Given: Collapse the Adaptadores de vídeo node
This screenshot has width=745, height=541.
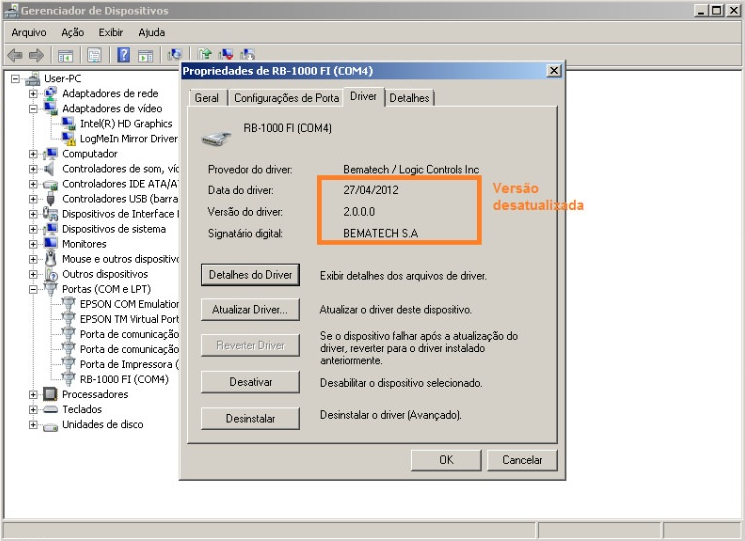Looking at the screenshot, I should [33, 109].
